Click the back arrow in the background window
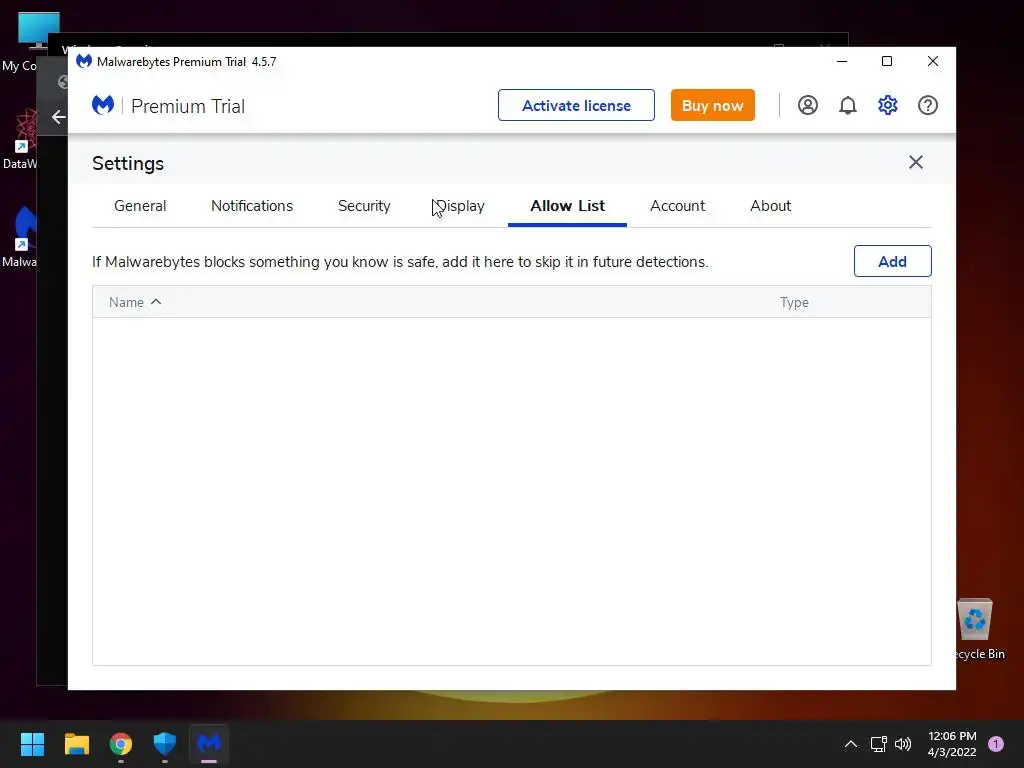 click(x=58, y=117)
